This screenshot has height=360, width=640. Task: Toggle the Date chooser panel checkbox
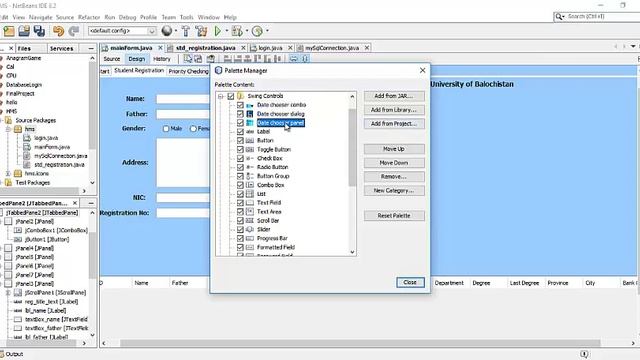coord(240,123)
